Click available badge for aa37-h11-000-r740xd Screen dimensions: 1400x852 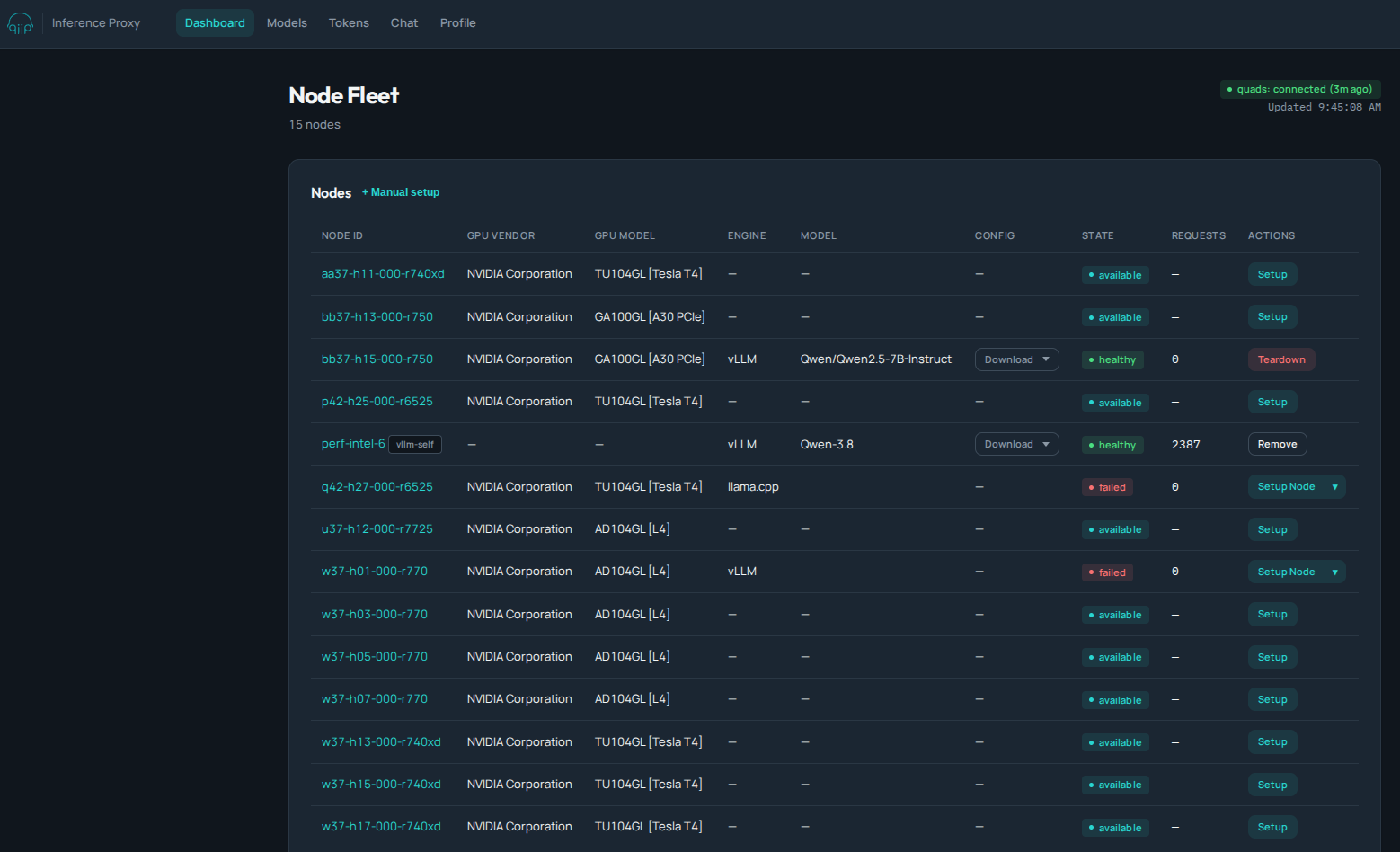[1115, 275]
